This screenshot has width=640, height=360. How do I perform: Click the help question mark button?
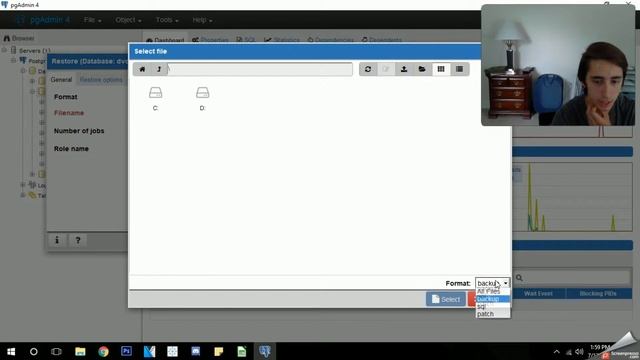(x=78, y=240)
